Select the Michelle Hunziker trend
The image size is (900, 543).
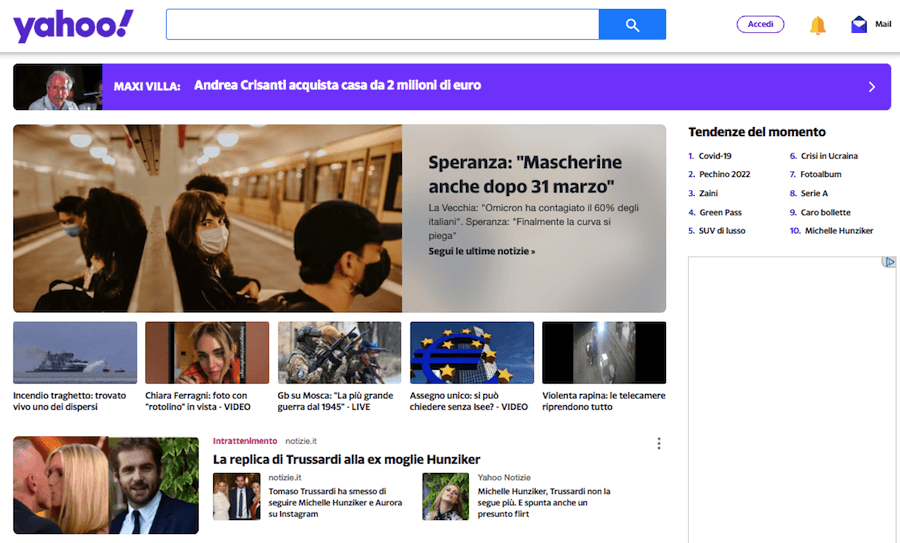(839, 231)
